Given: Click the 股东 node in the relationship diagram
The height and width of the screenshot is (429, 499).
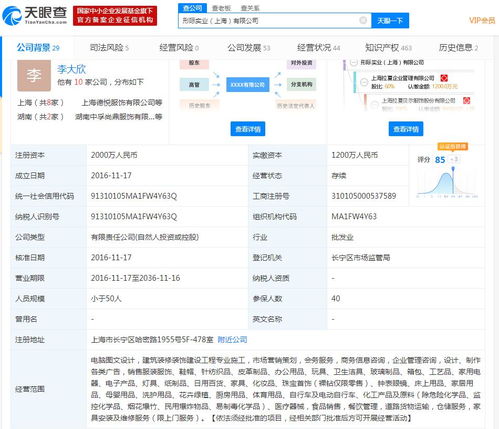Looking at the screenshot, I should [x=194, y=63].
